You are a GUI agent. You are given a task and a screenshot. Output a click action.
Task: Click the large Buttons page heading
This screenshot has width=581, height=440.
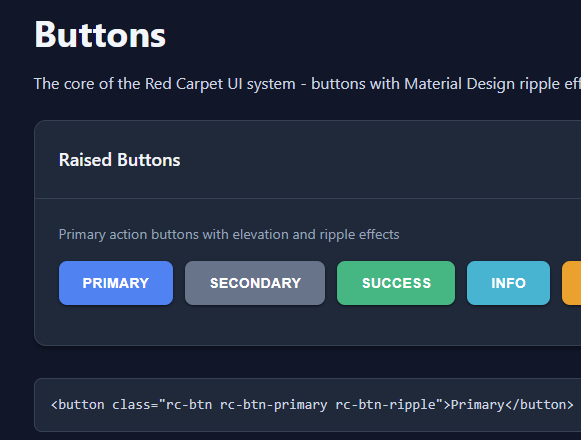[100, 35]
